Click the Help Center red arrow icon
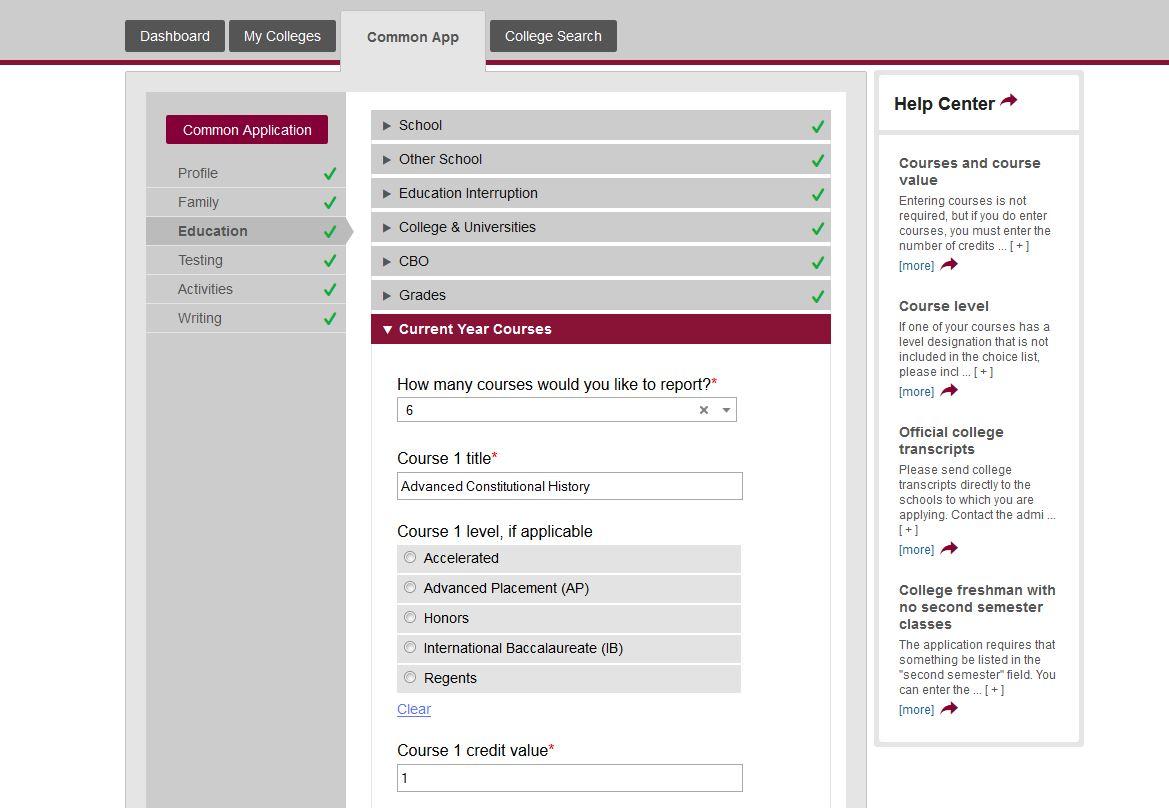The width and height of the screenshot is (1169, 808). (1009, 99)
